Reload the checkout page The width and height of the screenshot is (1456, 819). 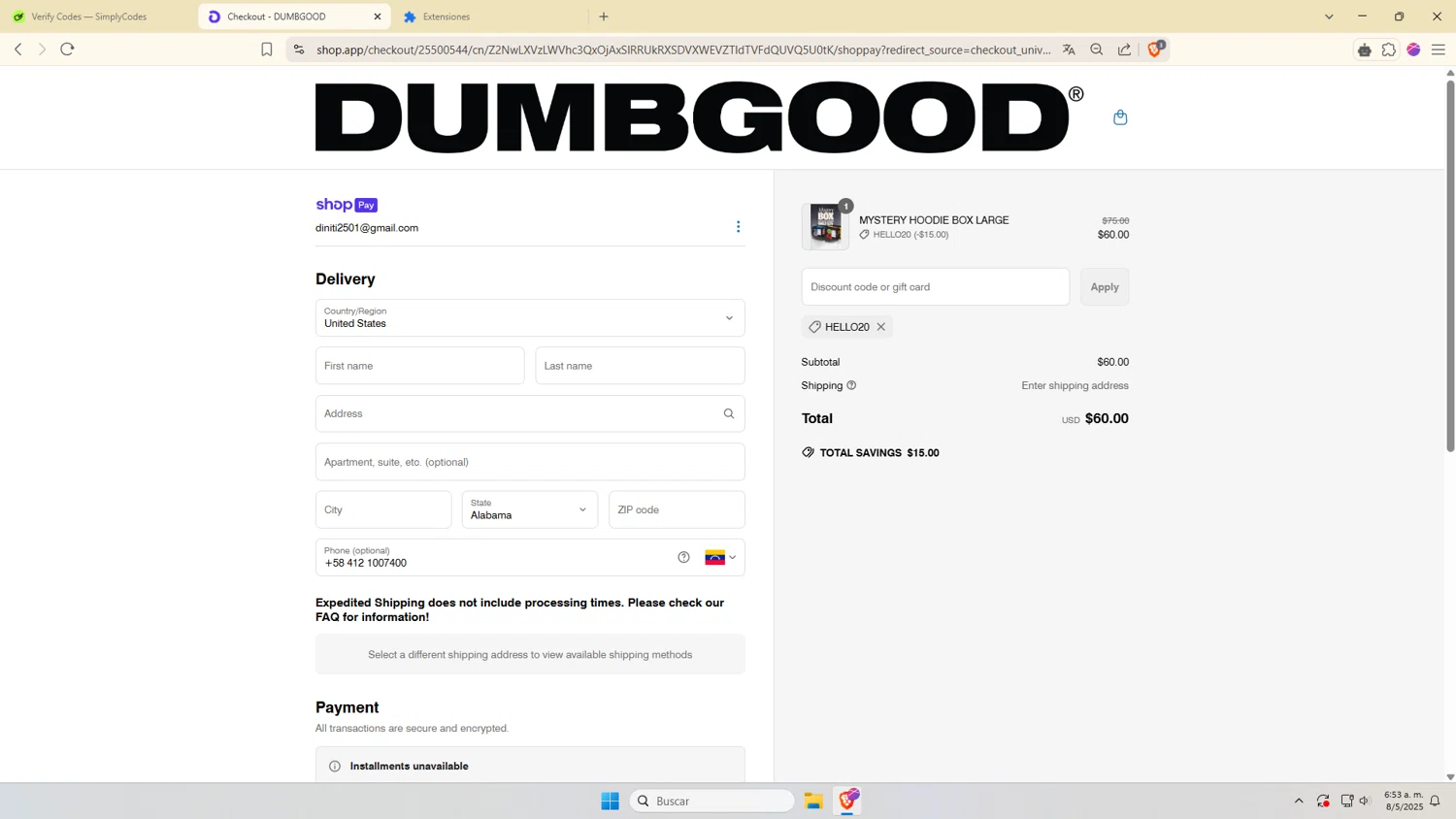(x=67, y=49)
